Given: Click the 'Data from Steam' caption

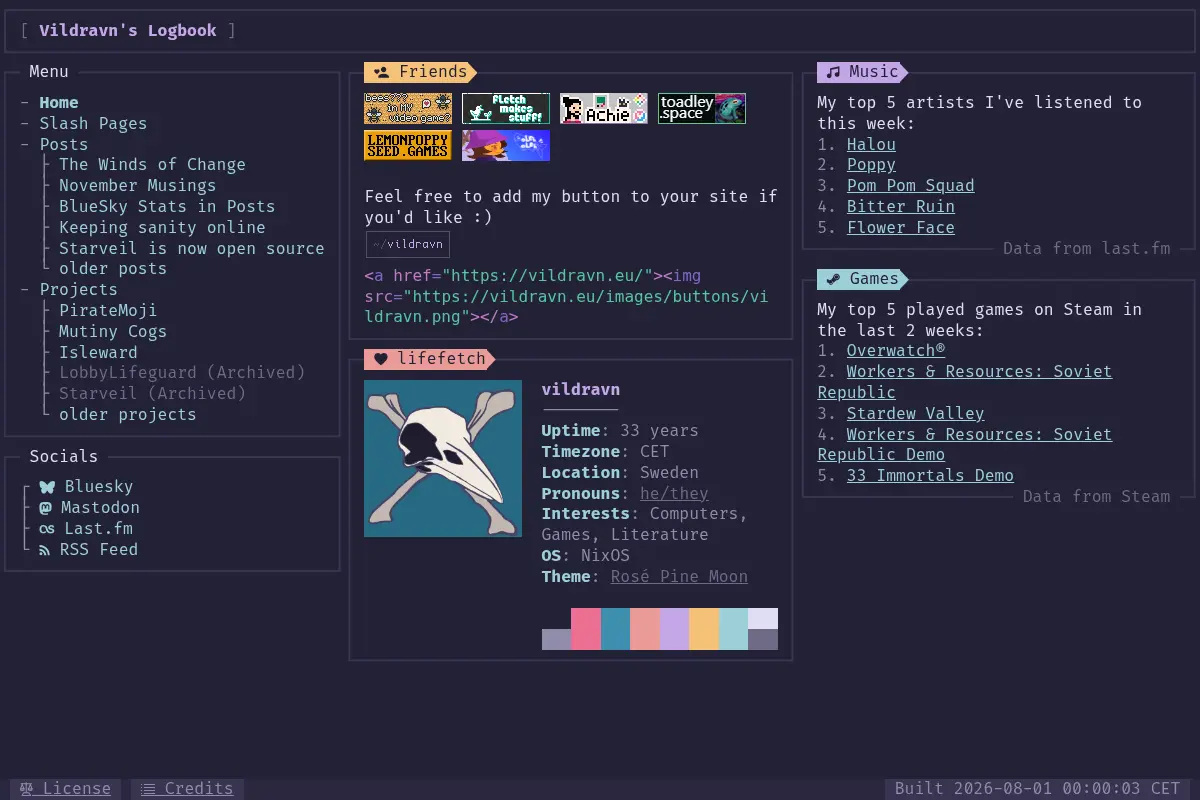Looking at the screenshot, I should [x=1096, y=497].
